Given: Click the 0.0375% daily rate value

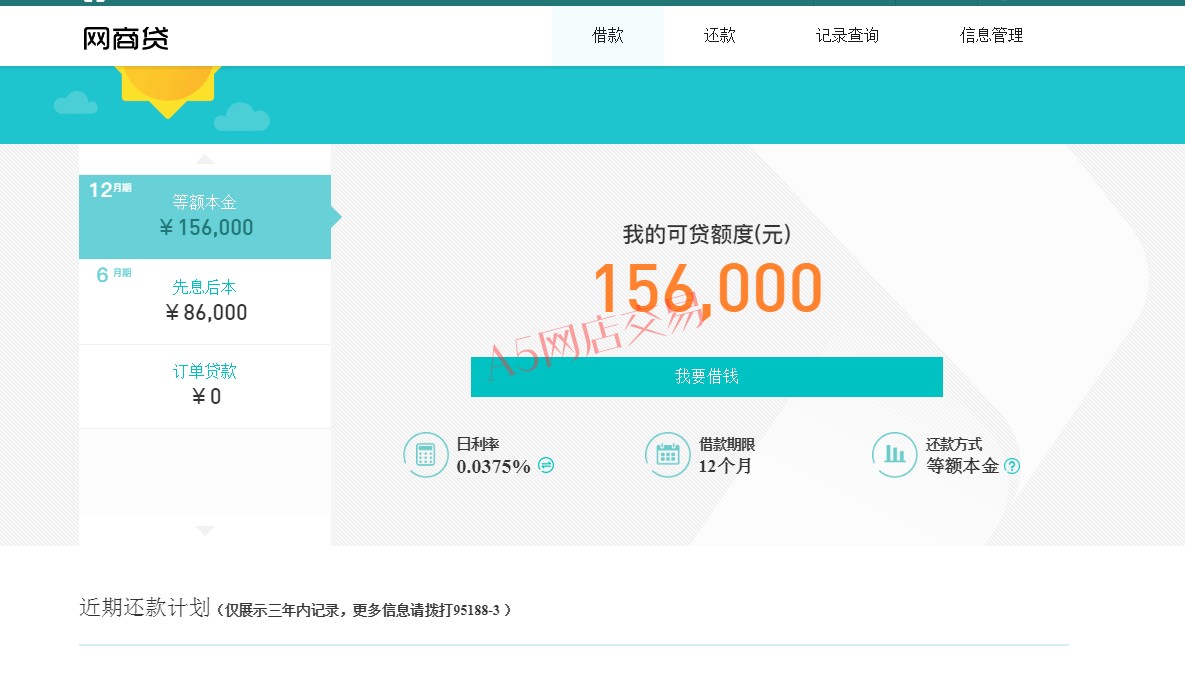Looking at the screenshot, I should pyautogui.click(x=493, y=467).
